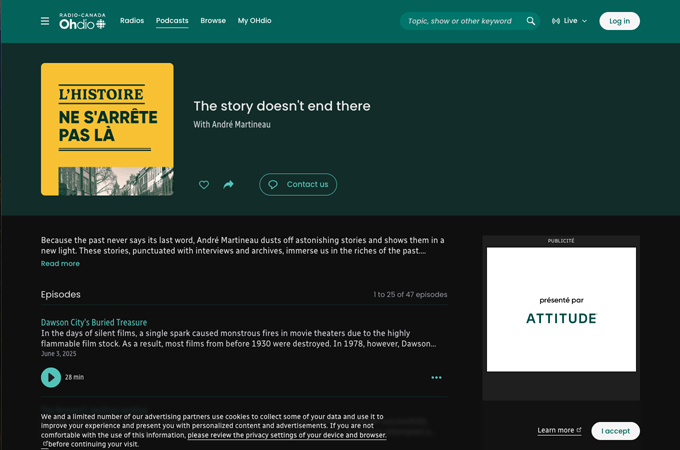Open the privacy settings review link
Viewport: 680px width, 450px height.
click(287, 435)
